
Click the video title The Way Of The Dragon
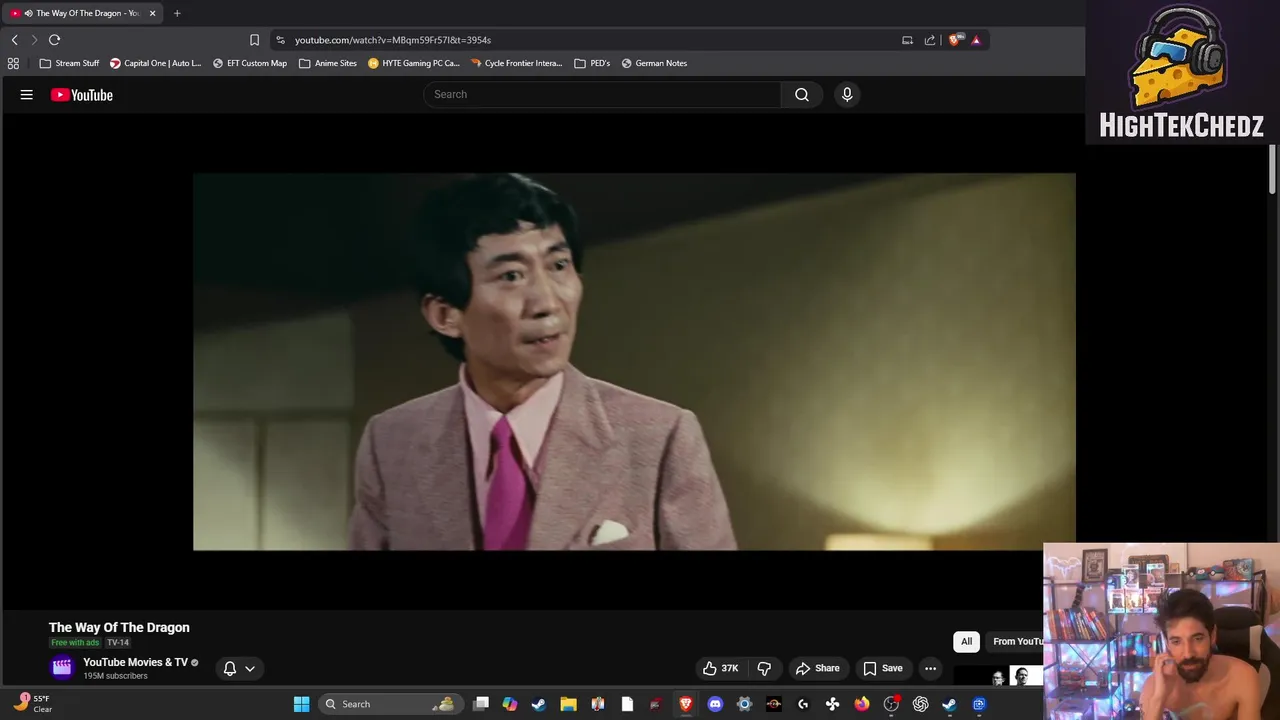(119, 627)
